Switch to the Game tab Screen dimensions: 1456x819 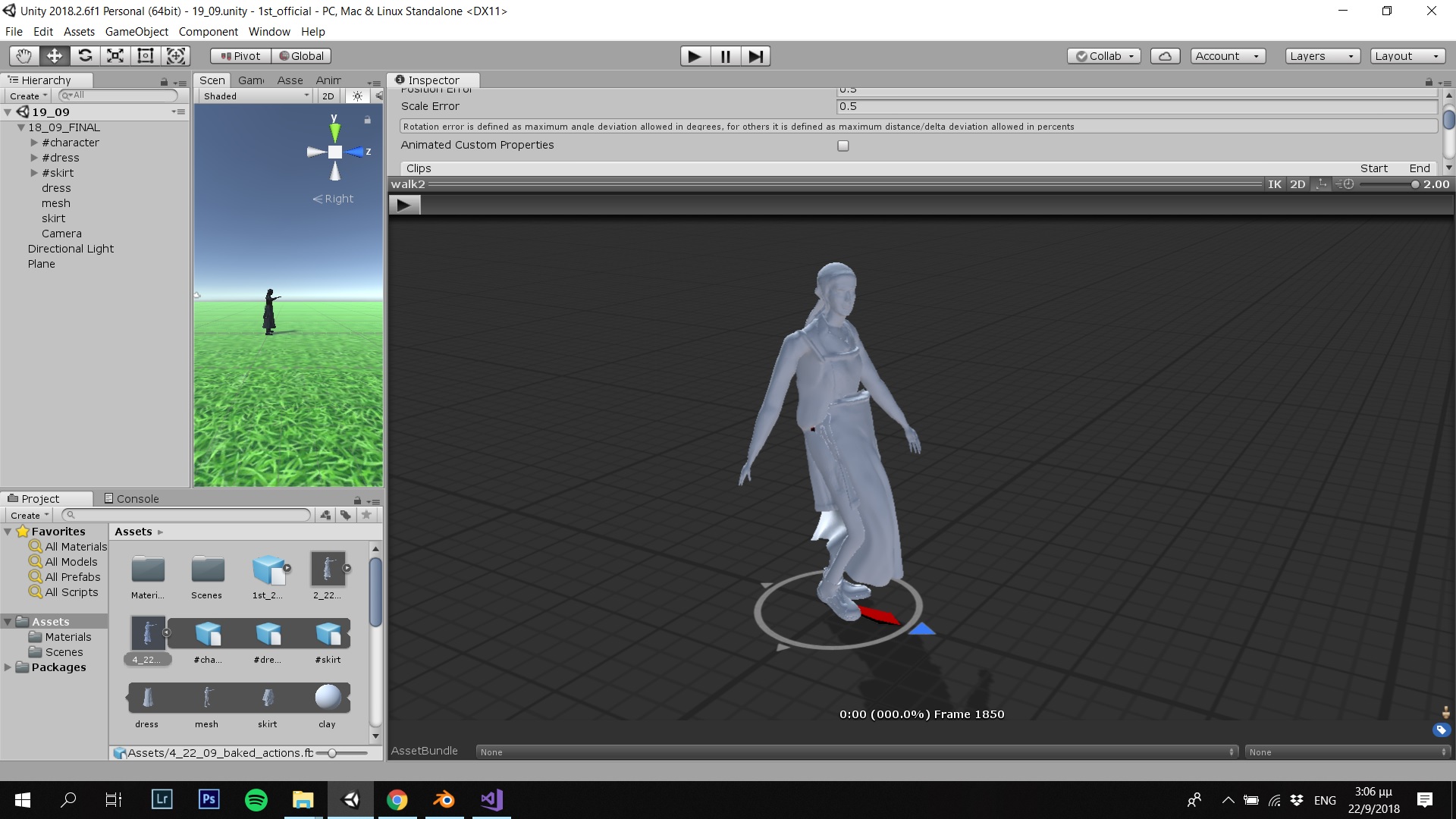pyautogui.click(x=251, y=80)
